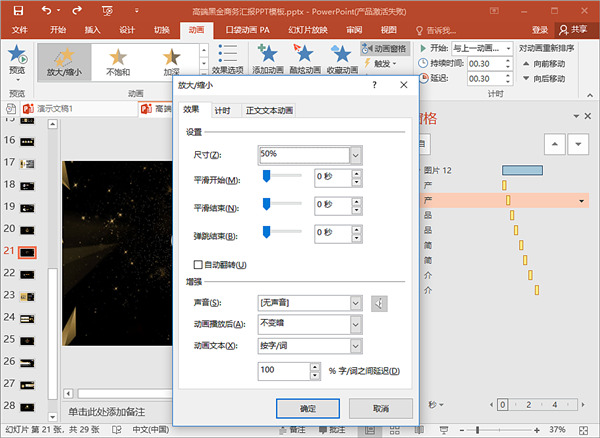Open the 切换 ribbon tab
The width and height of the screenshot is (600, 438).
coord(161,30)
